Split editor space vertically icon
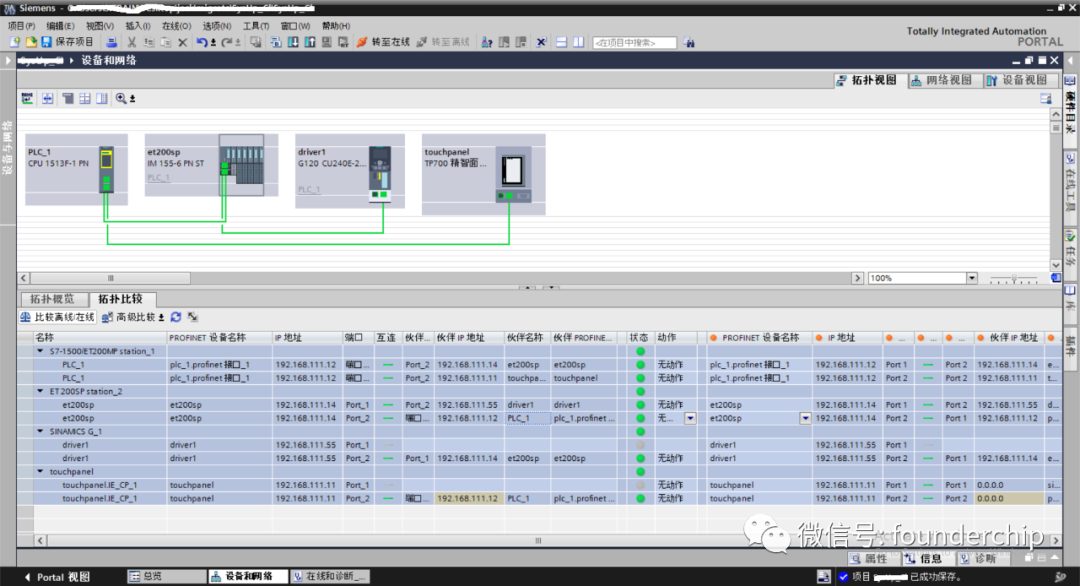1080x586 pixels. click(x=579, y=43)
